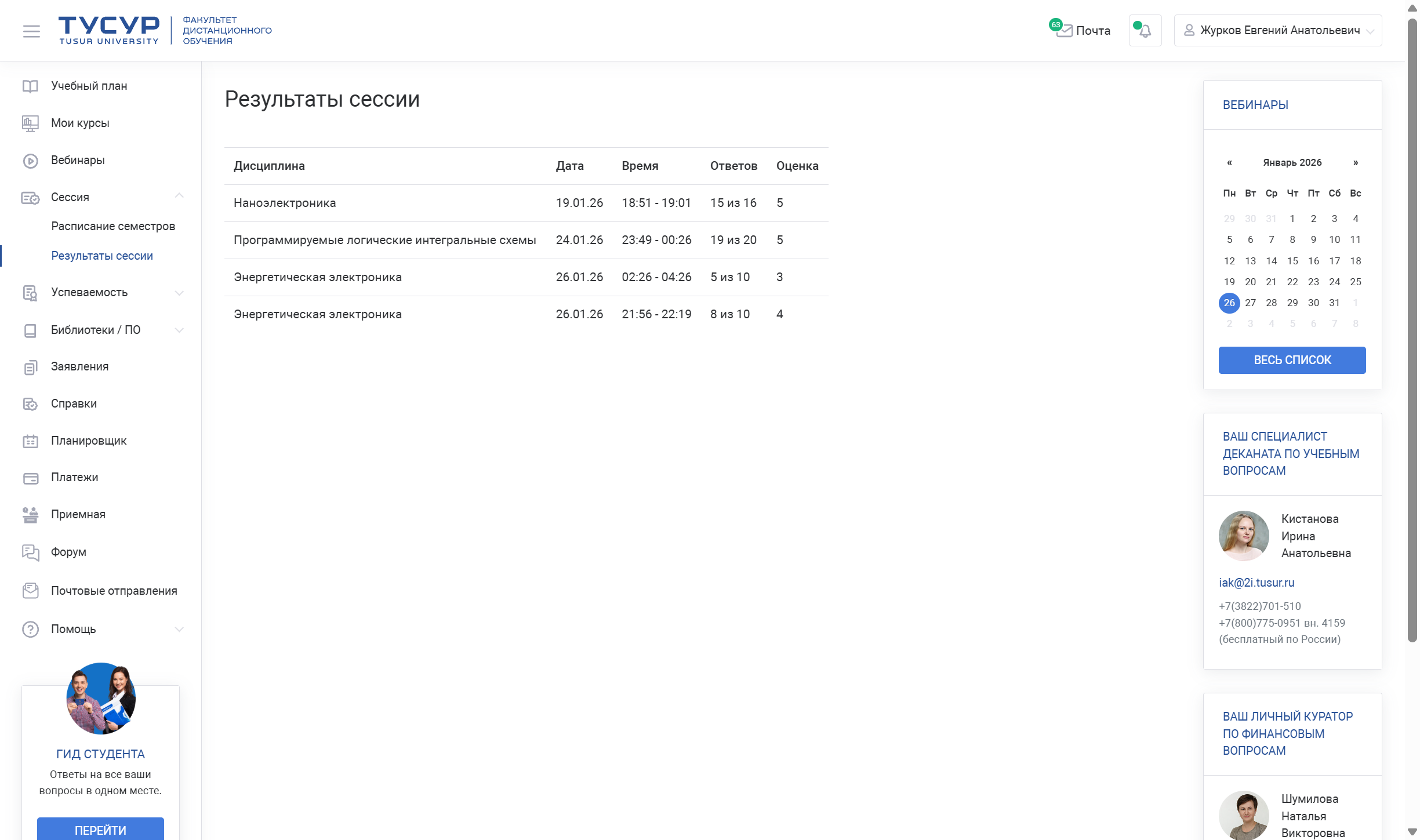This screenshot has width=1420, height=840.
Task: Open Расписание семестров menu item
Action: click(x=113, y=226)
